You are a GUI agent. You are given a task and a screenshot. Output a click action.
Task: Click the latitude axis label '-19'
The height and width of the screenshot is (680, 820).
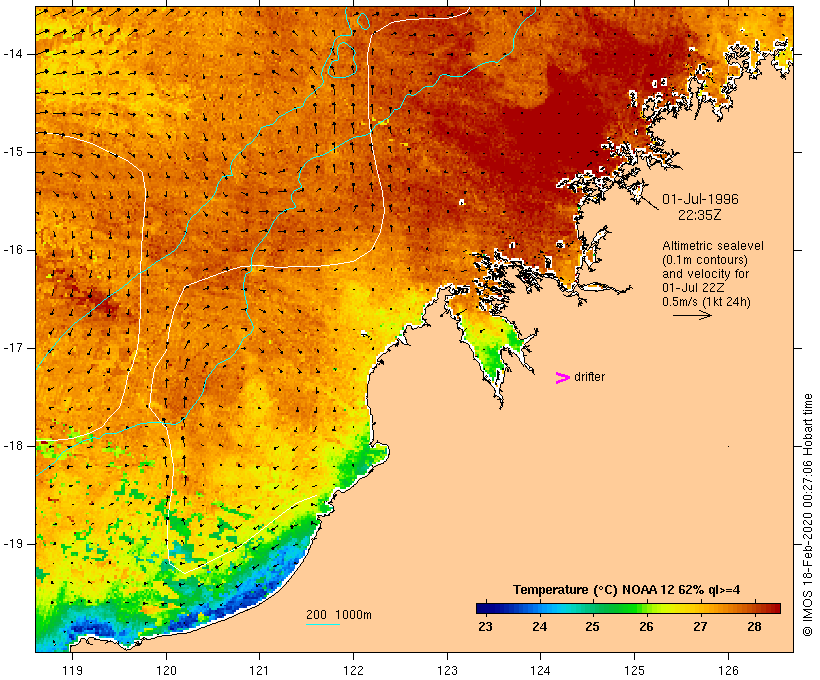(x=13, y=543)
